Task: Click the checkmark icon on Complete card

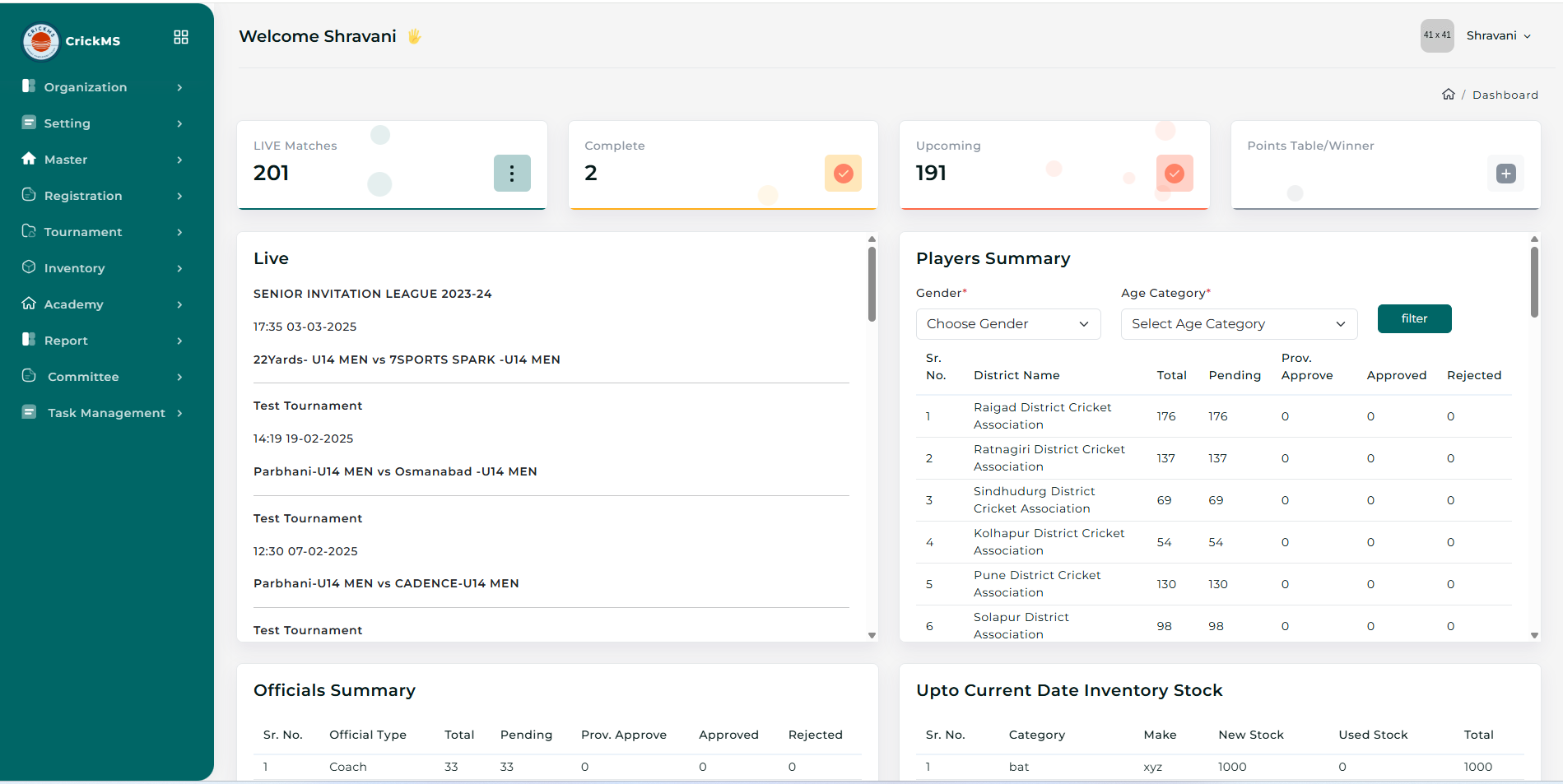Action: pyautogui.click(x=843, y=174)
